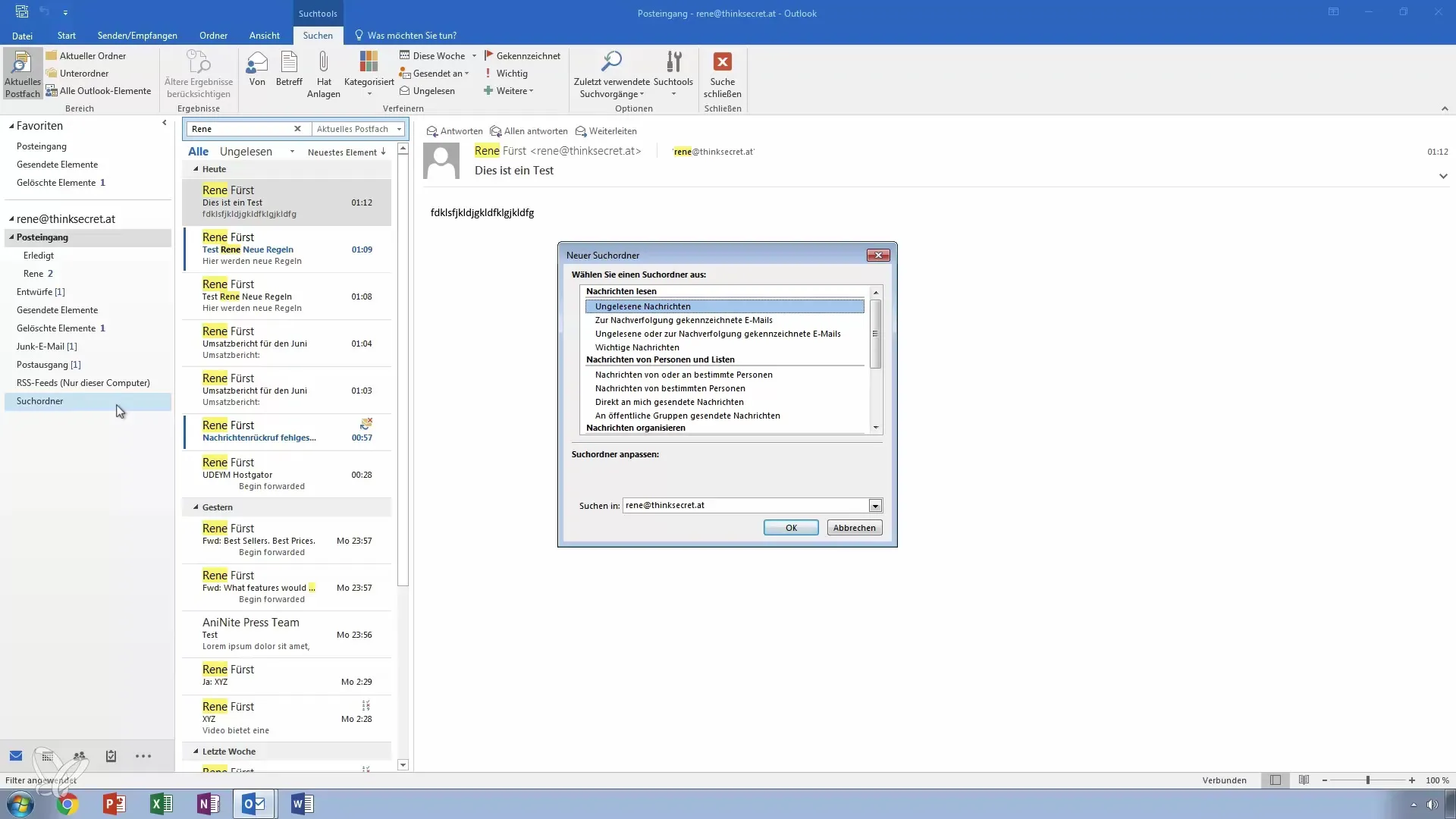Choose Alle Outlook-Elemente search scope
The width and height of the screenshot is (1456, 819).
[x=99, y=91]
